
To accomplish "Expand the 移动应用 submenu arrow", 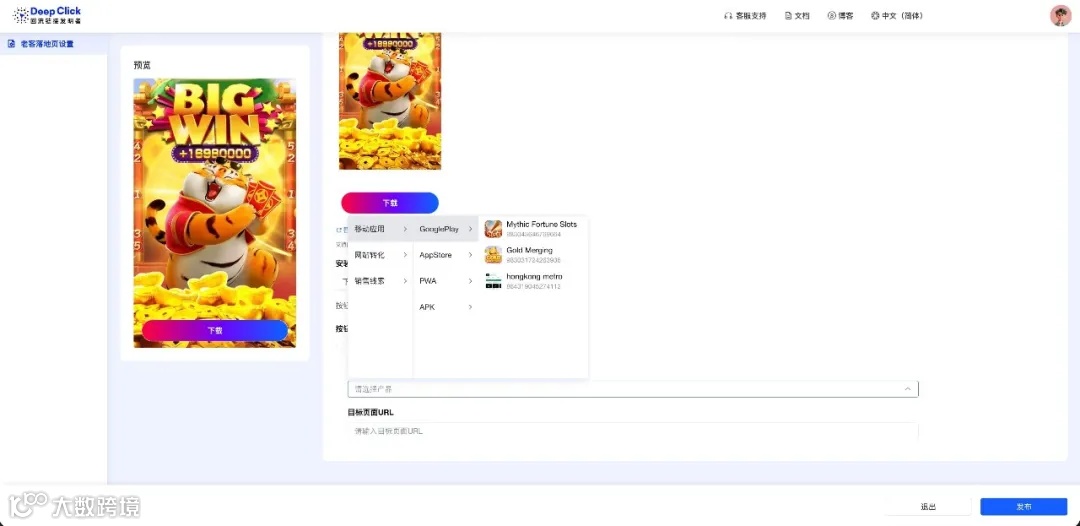I will pyautogui.click(x=405, y=229).
